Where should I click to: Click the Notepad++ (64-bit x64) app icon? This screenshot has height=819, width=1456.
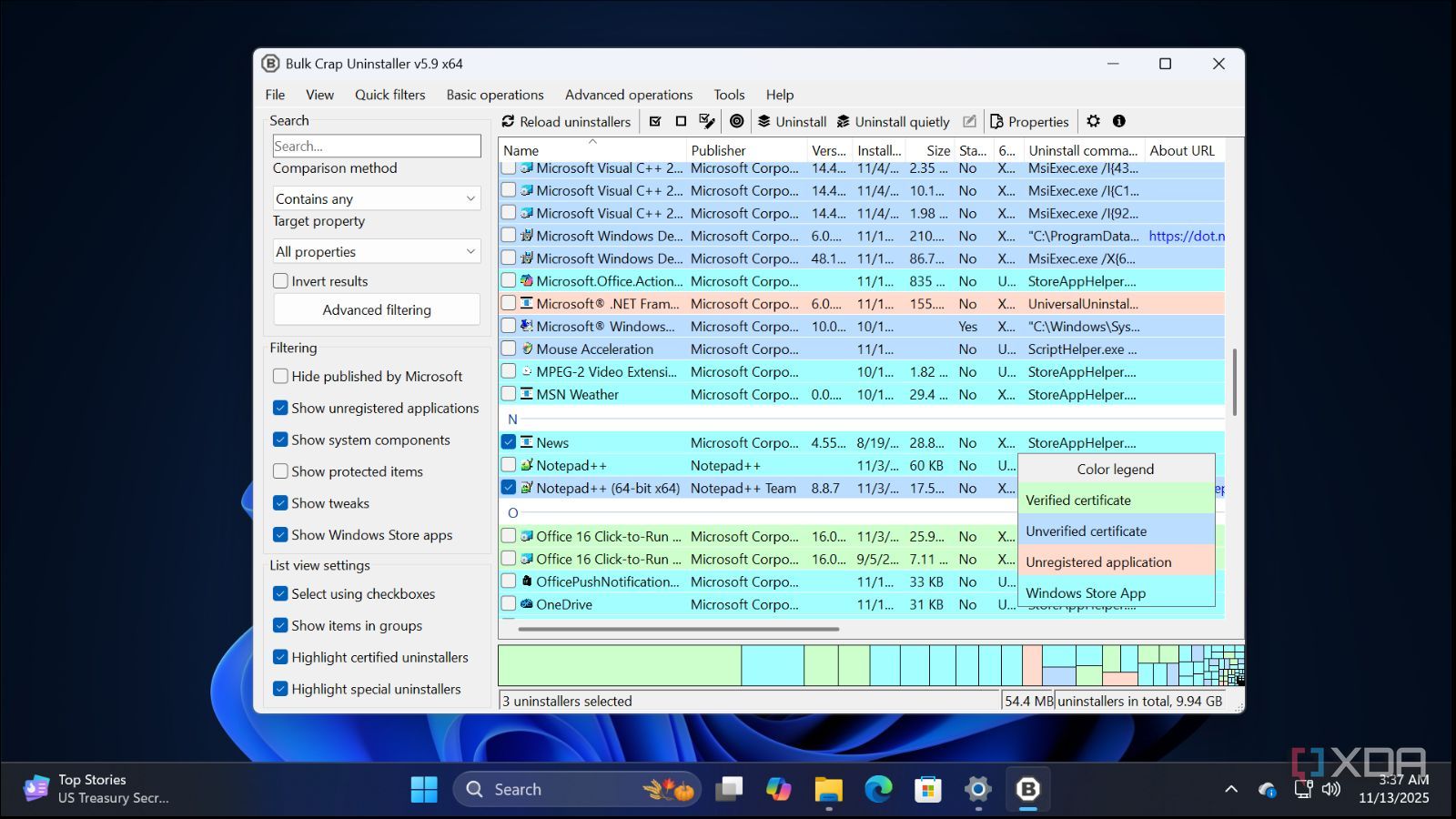526,488
